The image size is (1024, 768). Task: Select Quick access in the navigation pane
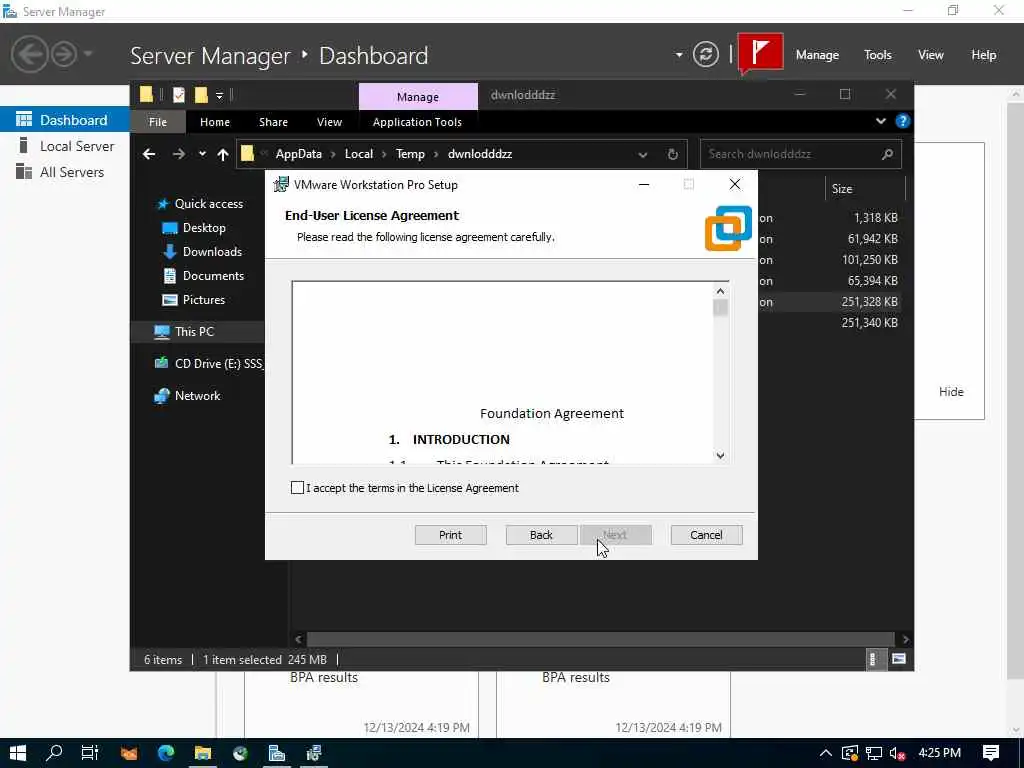[x=208, y=204]
